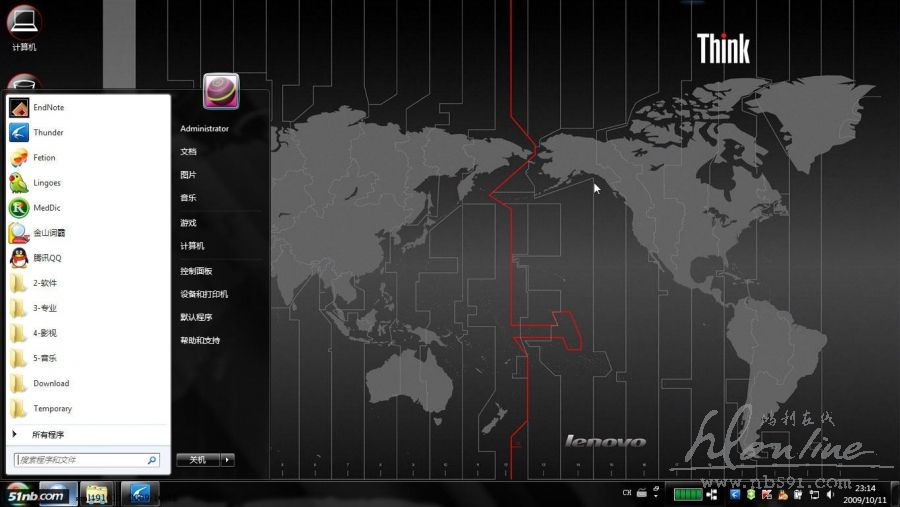
Task: Open 图片 (Pictures) link
Action: pyautogui.click(x=188, y=175)
